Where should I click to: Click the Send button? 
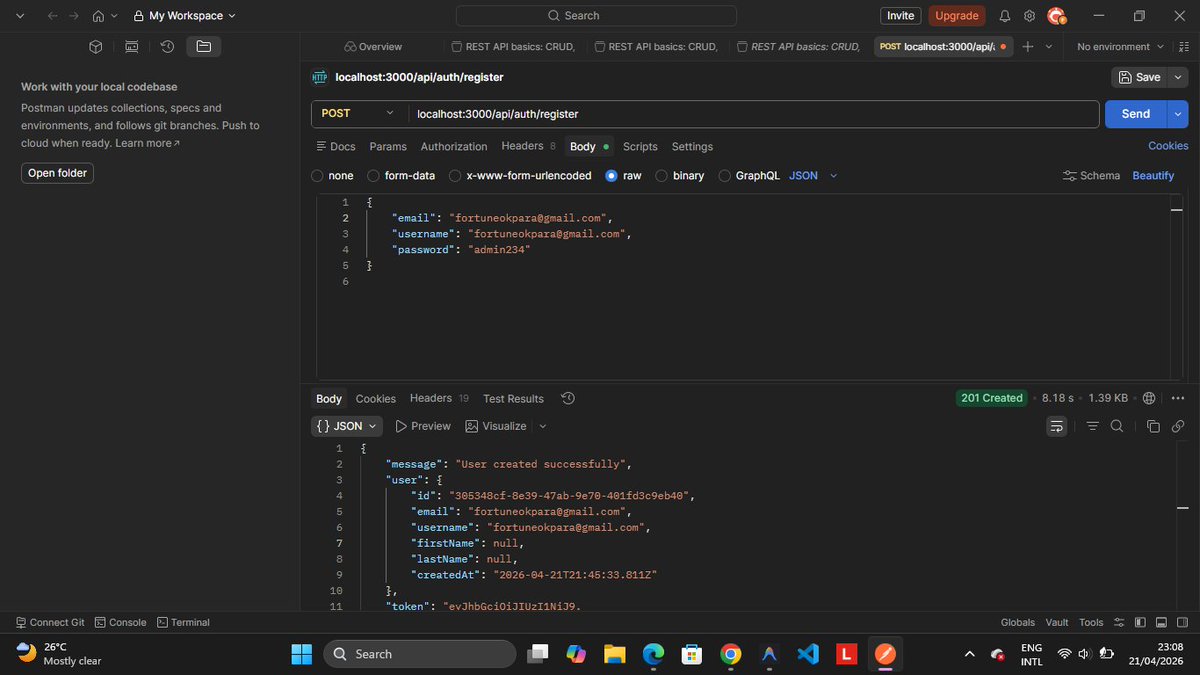tap(1136, 114)
